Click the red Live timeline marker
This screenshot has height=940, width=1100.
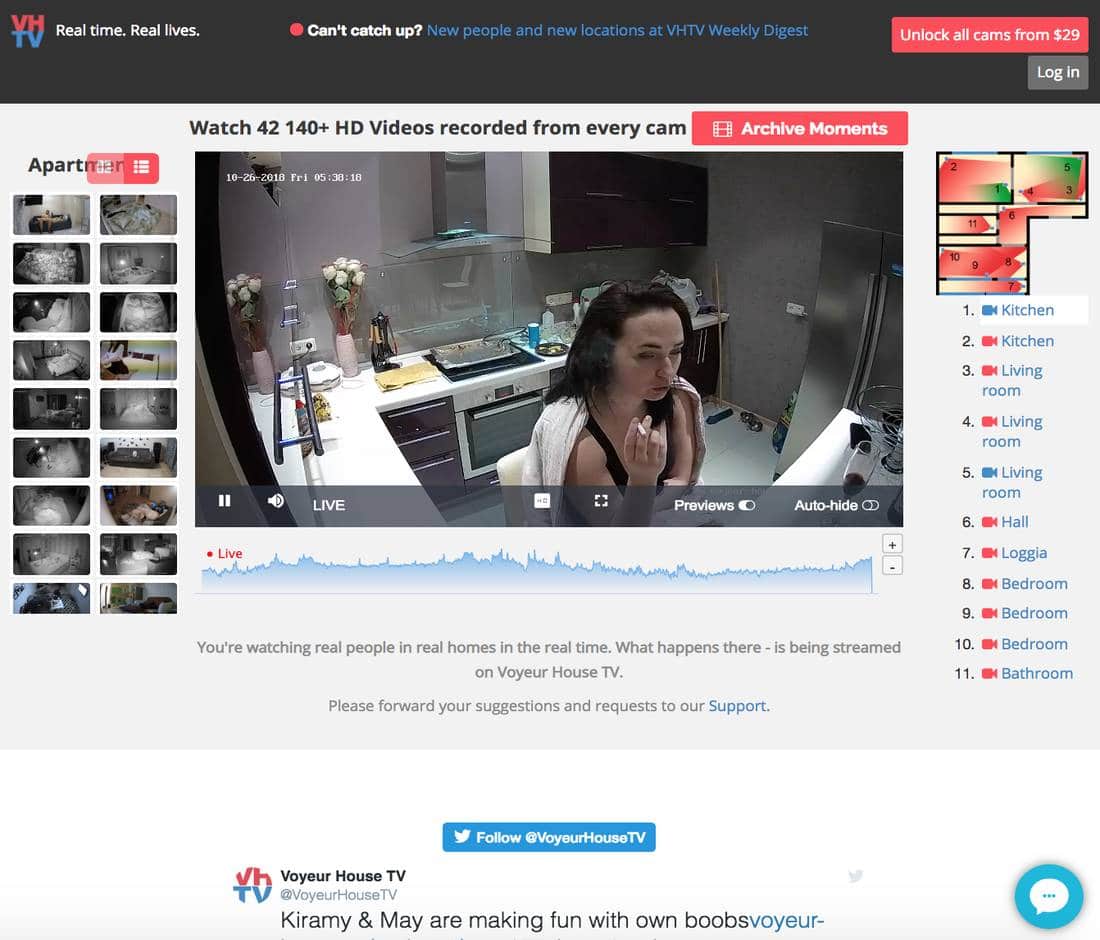pos(224,553)
